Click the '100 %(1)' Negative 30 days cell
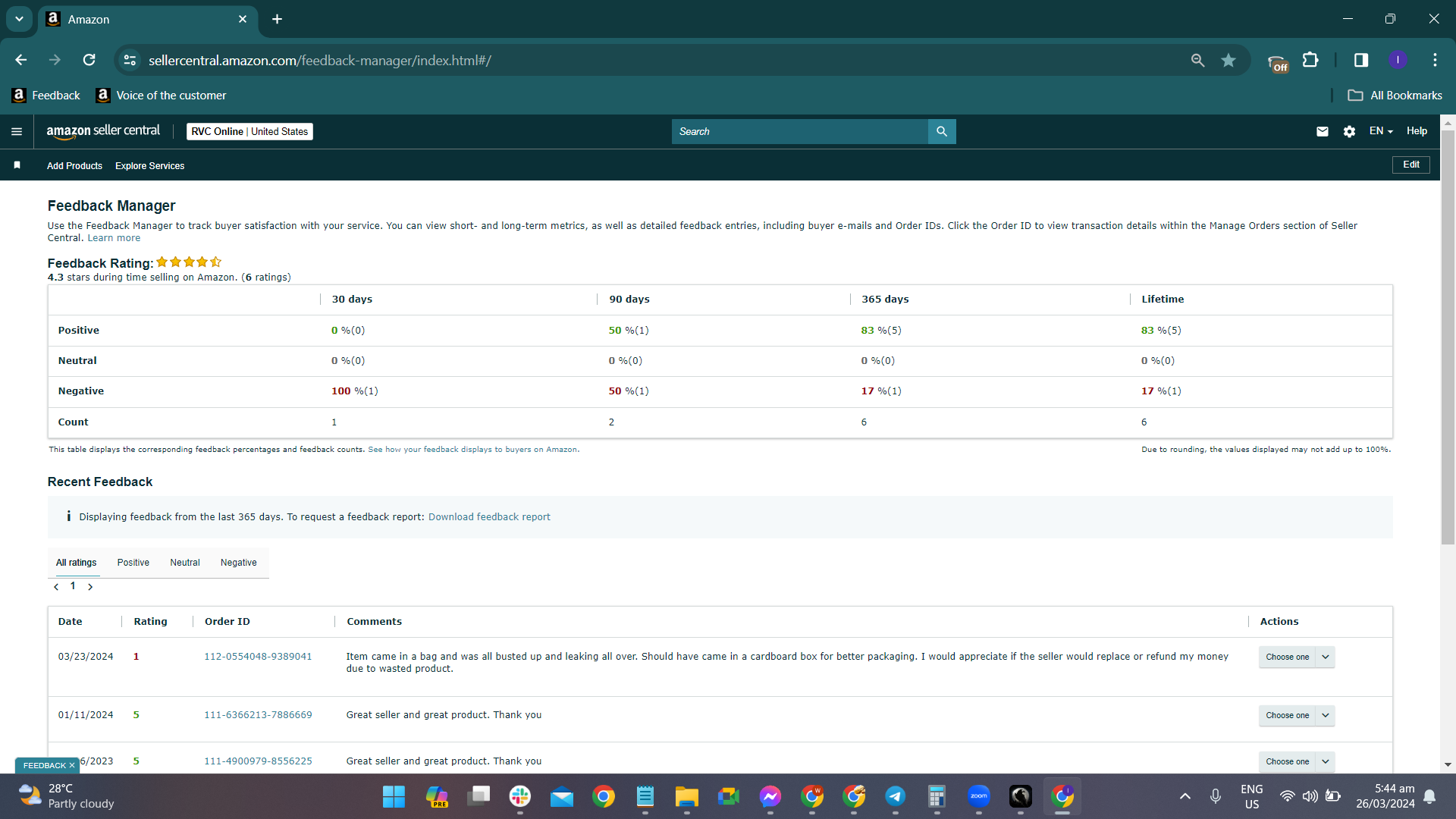Viewport: 1456px width, 819px height. [x=354, y=391]
